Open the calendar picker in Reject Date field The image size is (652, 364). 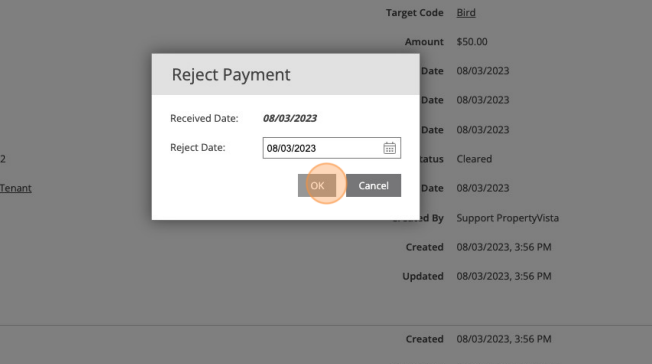pyautogui.click(x=389, y=148)
